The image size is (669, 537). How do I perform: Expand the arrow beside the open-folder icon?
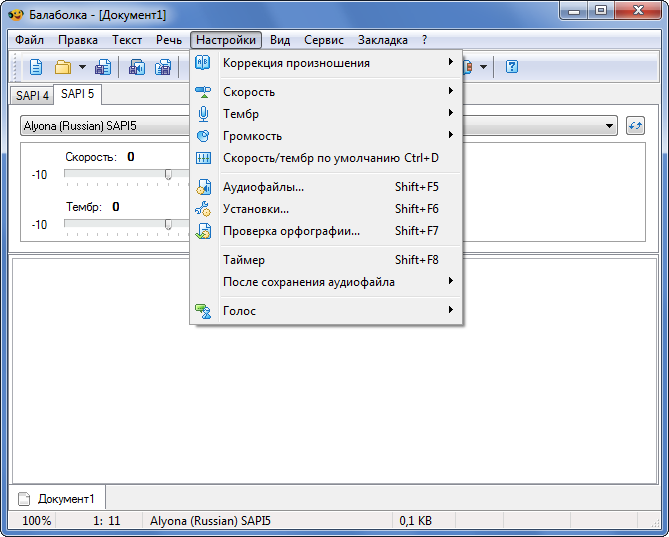[x=82, y=67]
